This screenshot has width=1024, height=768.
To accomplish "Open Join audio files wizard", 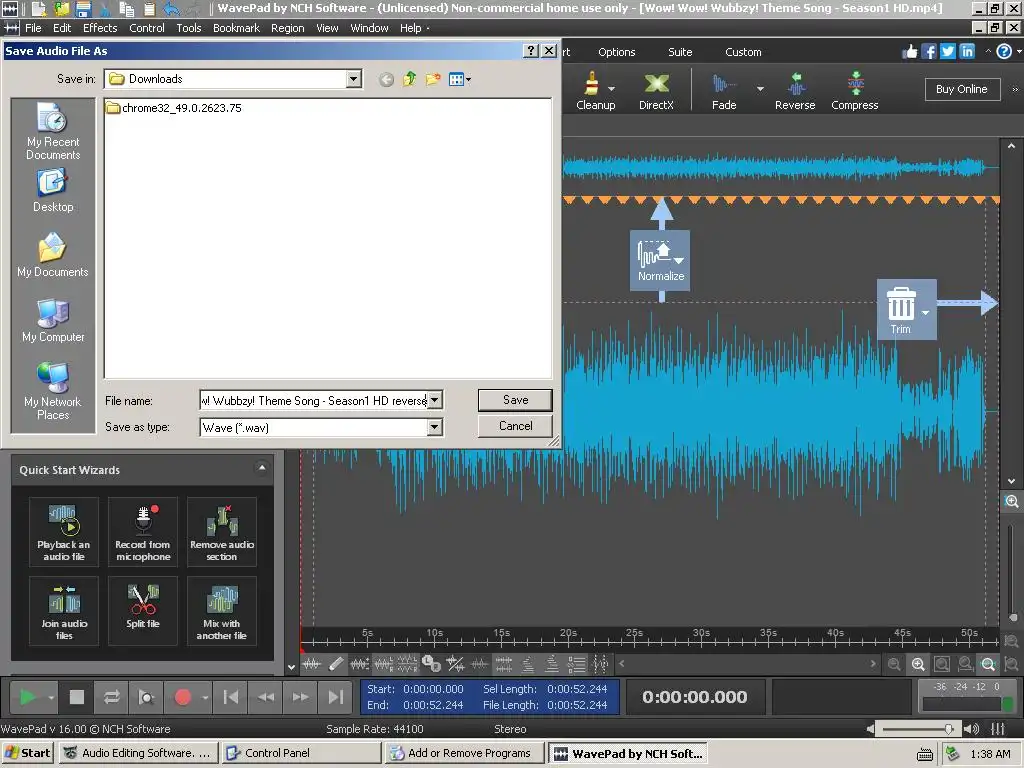I will click(64, 611).
